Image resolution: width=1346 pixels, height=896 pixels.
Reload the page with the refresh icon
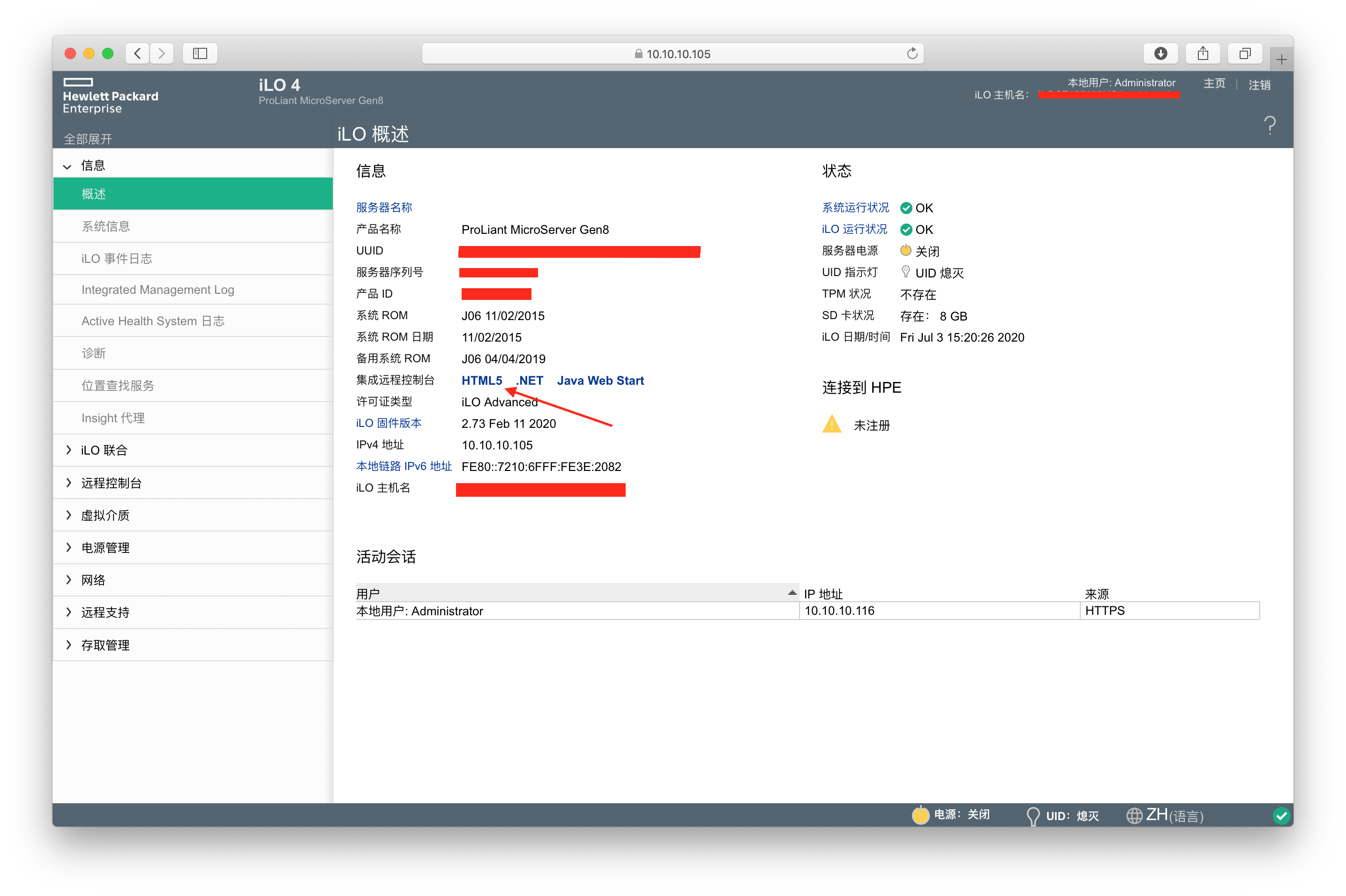(912, 54)
